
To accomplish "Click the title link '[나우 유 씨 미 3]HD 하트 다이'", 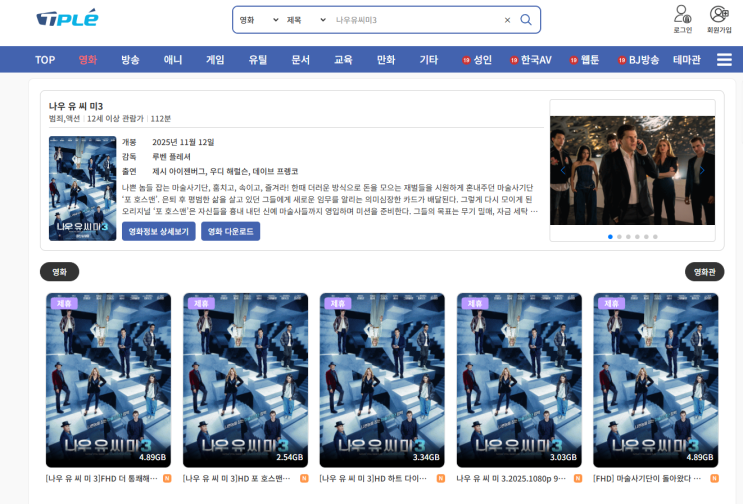I will tap(373, 478).
